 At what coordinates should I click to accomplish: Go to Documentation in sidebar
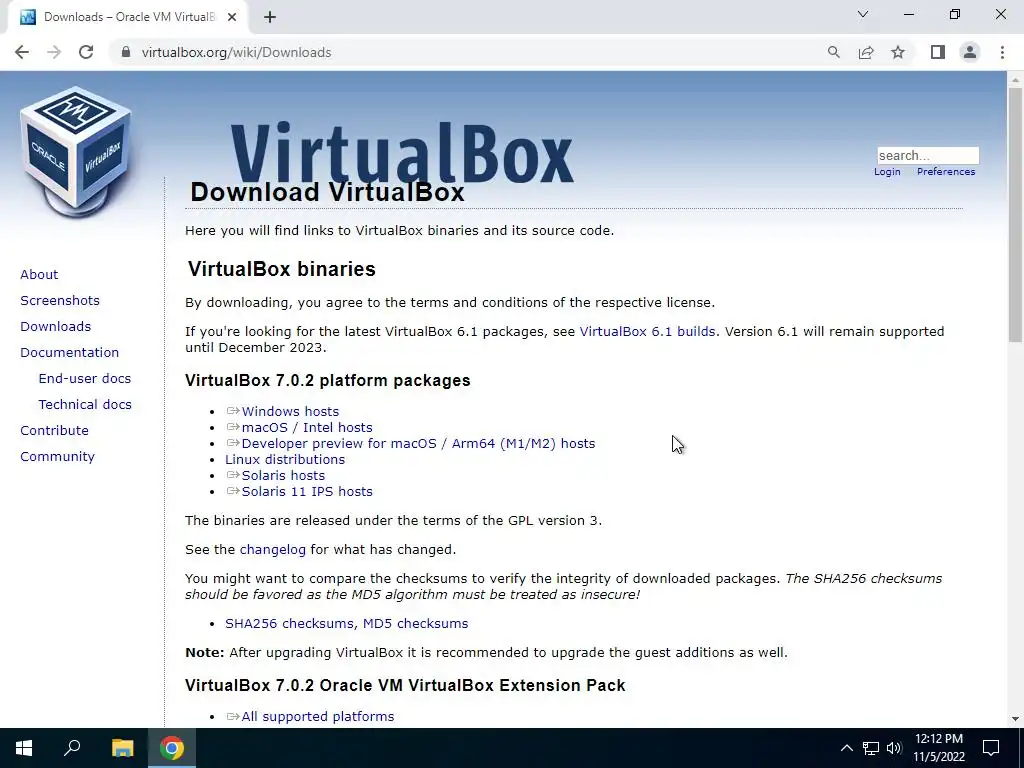(x=69, y=353)
